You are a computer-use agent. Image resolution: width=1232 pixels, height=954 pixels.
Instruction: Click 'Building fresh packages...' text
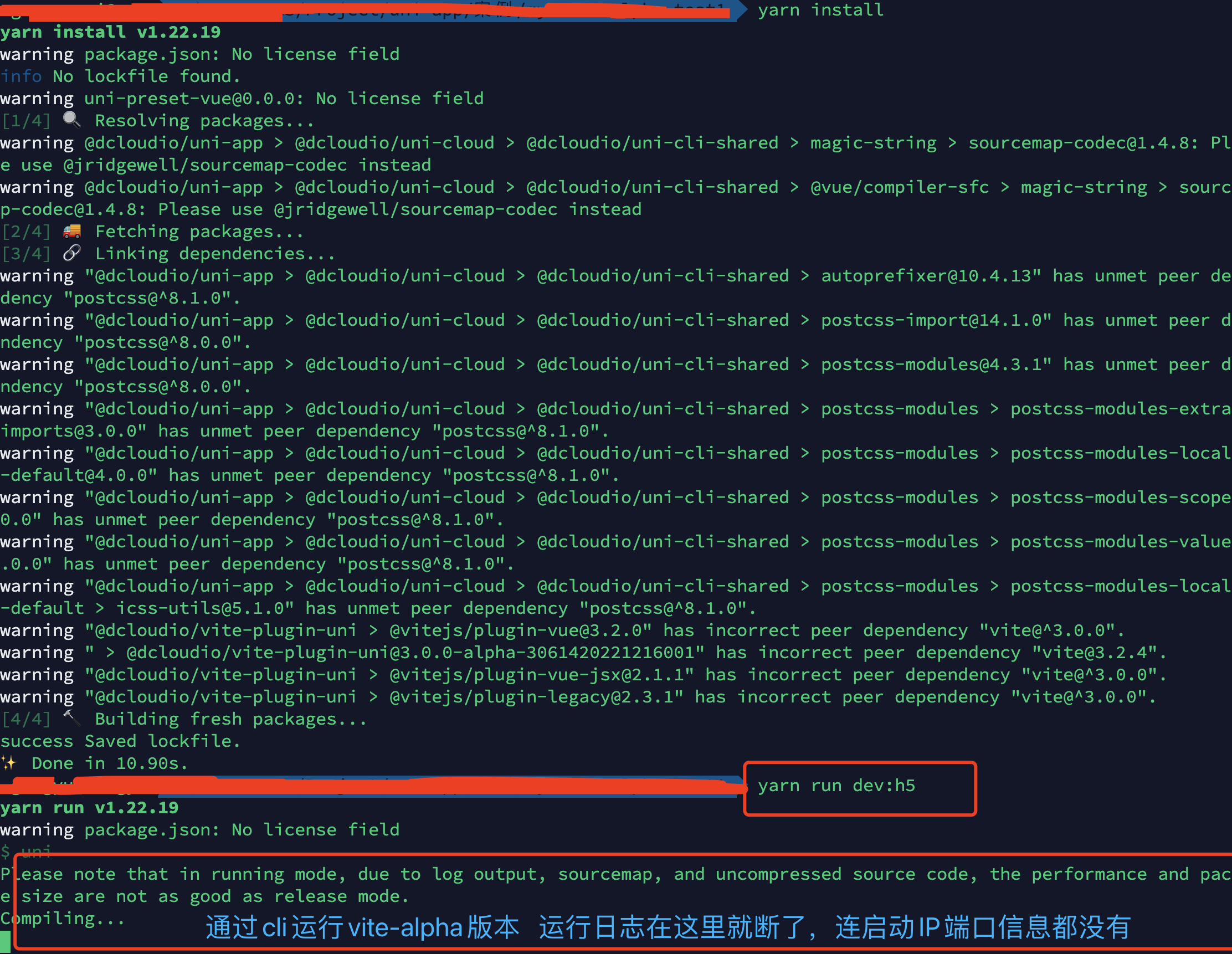[x=230, y=719]
